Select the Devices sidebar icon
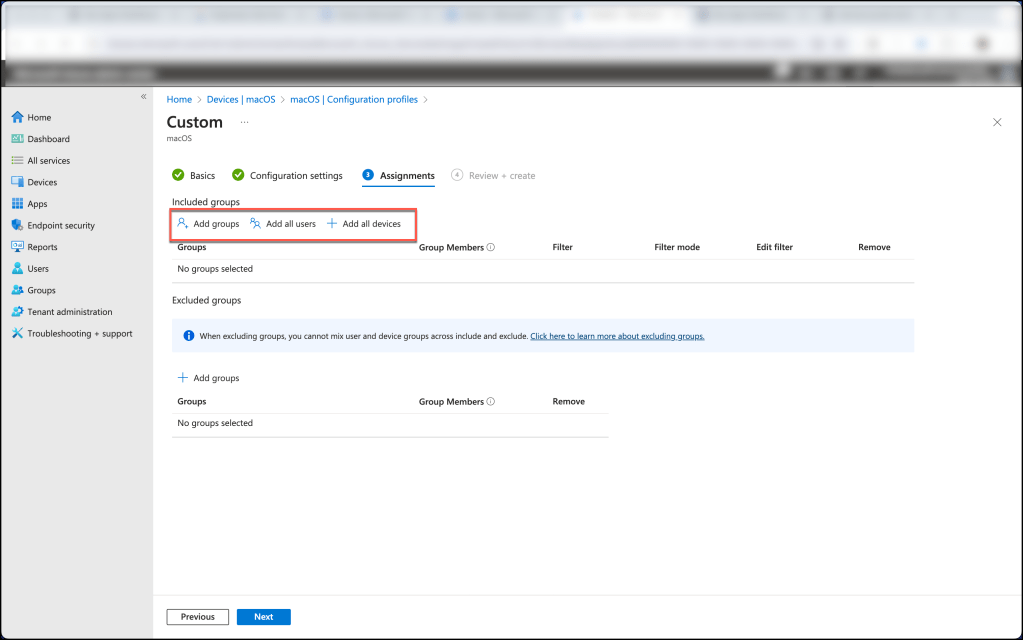 [17, 182]
